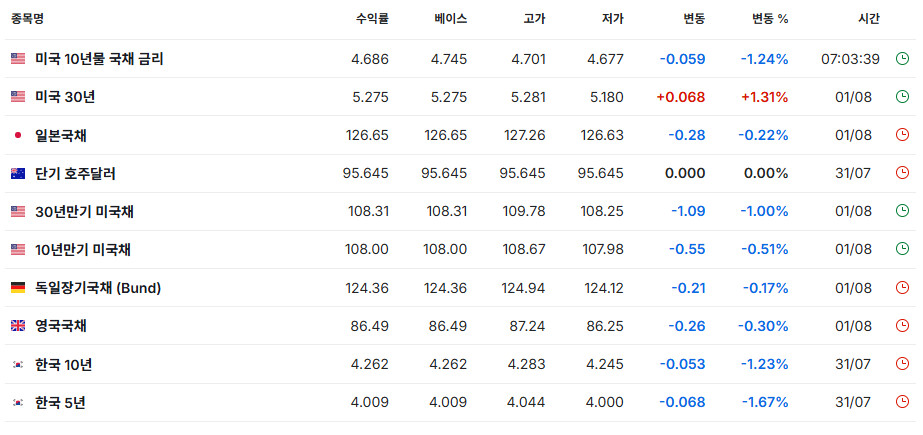The image size is (923, 435).
Task: Click the red clock icon for 독일장기국채 (Bund)
Action: click(902, 287)
